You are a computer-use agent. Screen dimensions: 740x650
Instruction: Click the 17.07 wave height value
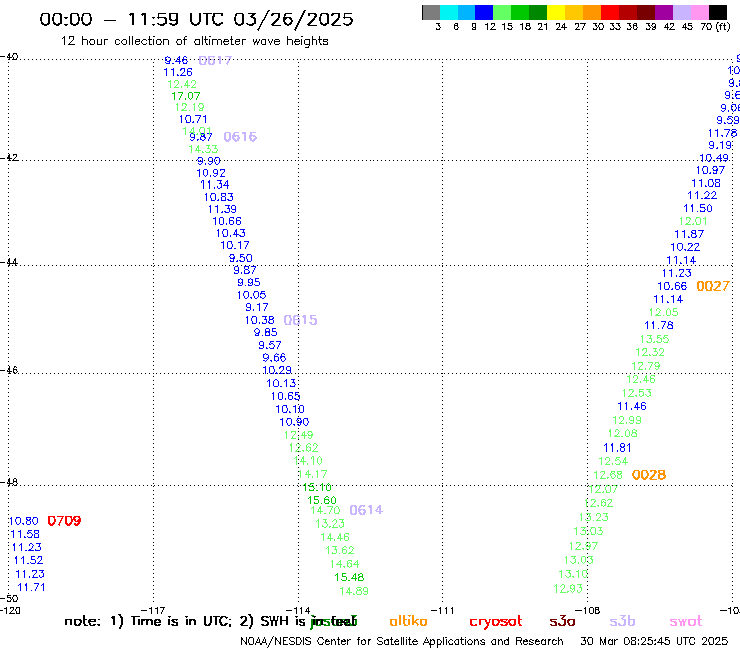(185, 96)
